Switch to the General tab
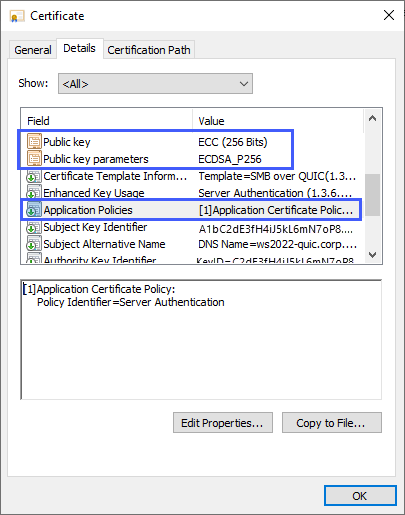 point(33,50)
